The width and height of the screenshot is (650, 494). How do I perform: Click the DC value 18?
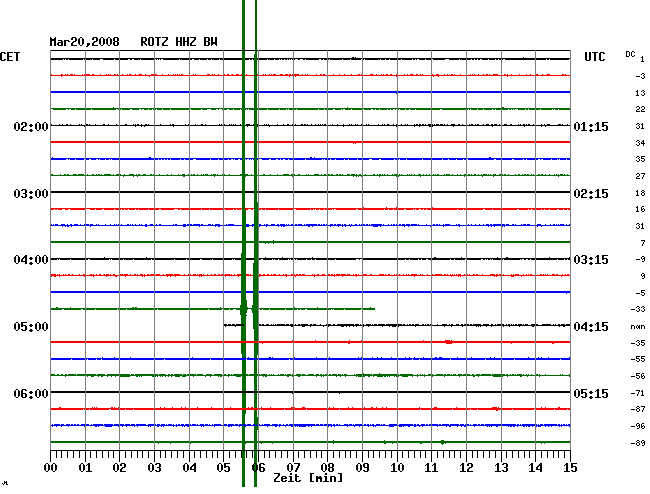640,193
